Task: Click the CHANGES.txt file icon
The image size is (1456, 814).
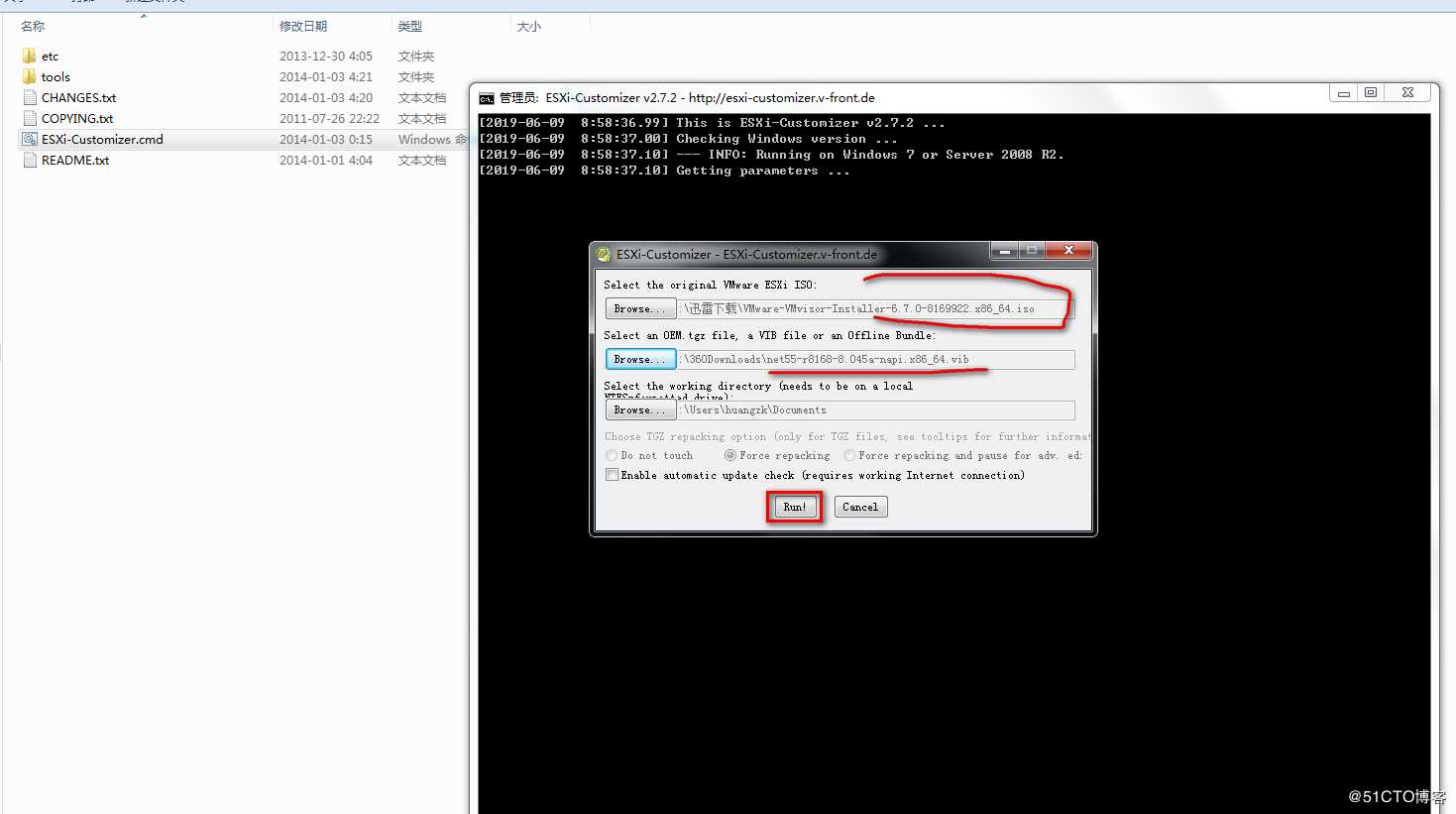Action: click(30, 97)
